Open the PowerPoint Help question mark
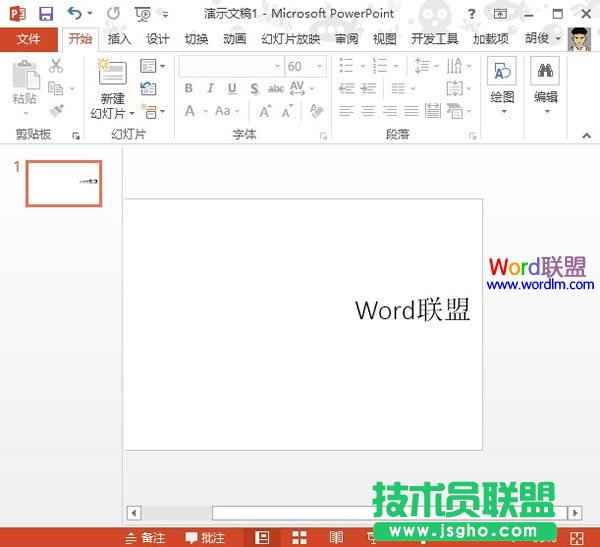 point(471,14)
